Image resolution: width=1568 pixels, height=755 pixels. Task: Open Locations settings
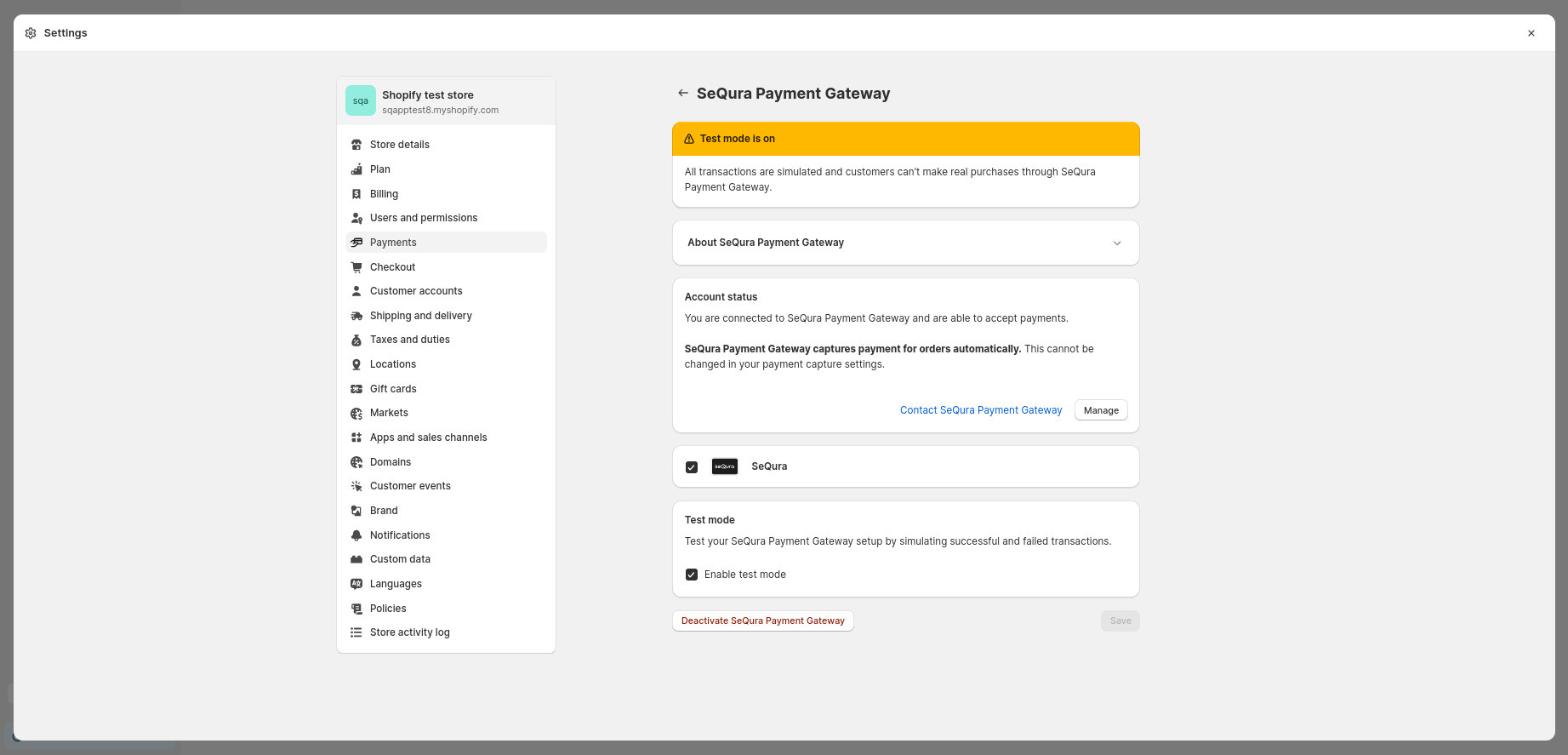446,364
